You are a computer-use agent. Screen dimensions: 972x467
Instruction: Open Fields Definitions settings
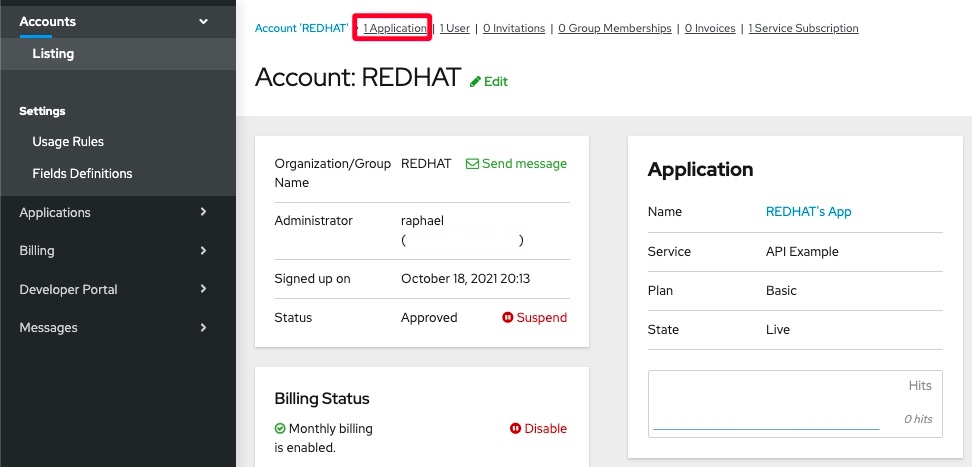click(x=82, y=174)
